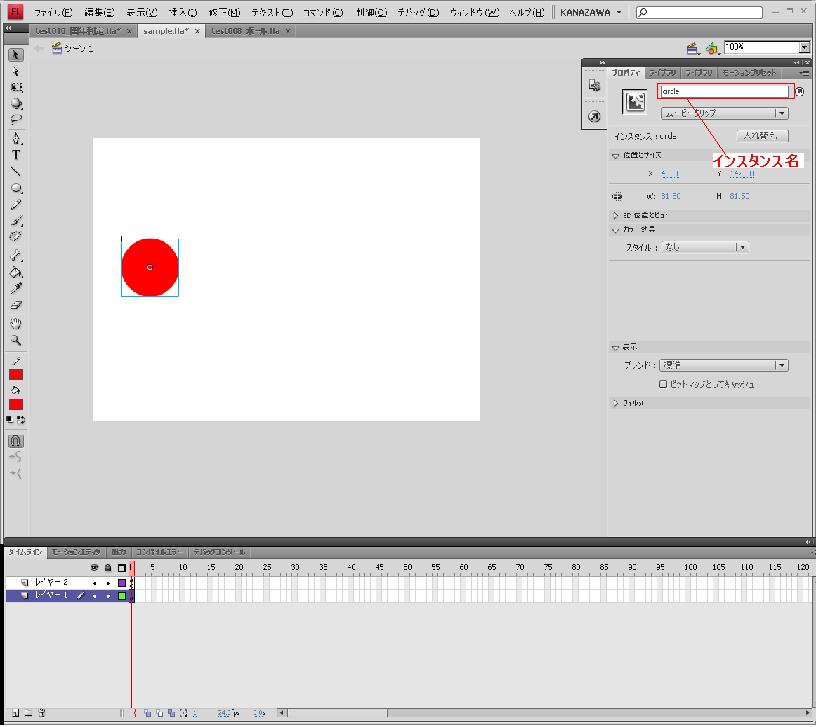Screen dimensions: 818x727
Task: Toggle visibility dot for レイヤー 1
Action: 94,596
